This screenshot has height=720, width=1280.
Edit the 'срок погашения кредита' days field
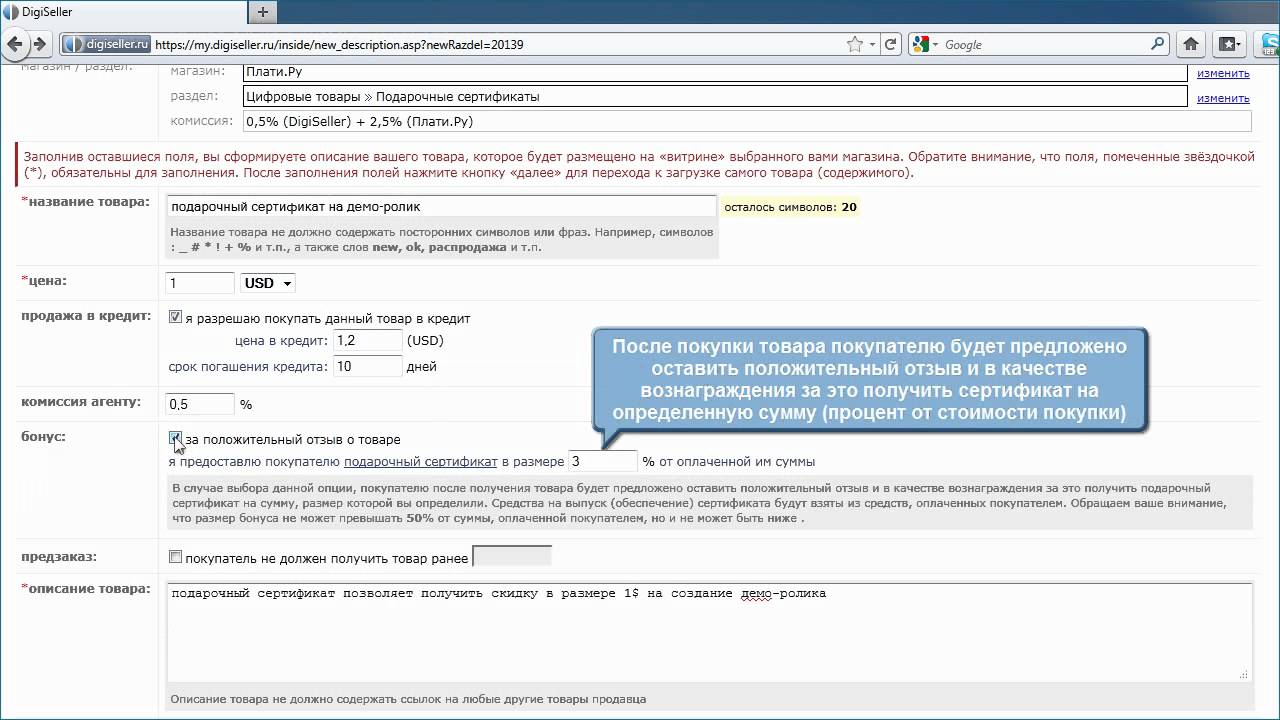(367, 366)
